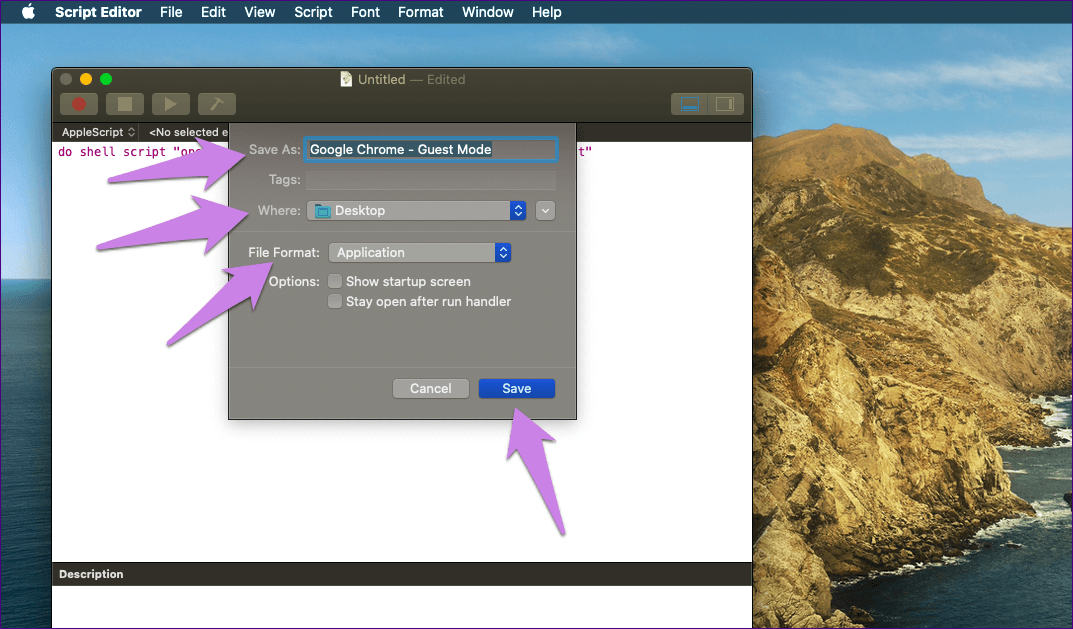
Task: Click the green zoom window button
Action: 105,79
